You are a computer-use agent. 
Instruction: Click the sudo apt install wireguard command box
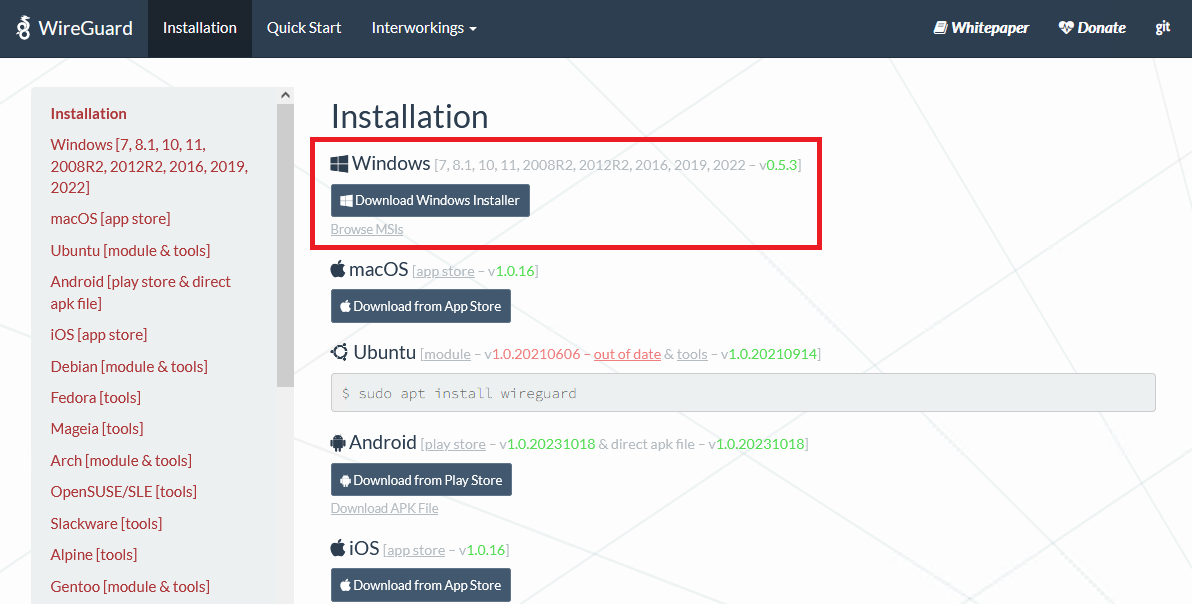tap(742, 393)
